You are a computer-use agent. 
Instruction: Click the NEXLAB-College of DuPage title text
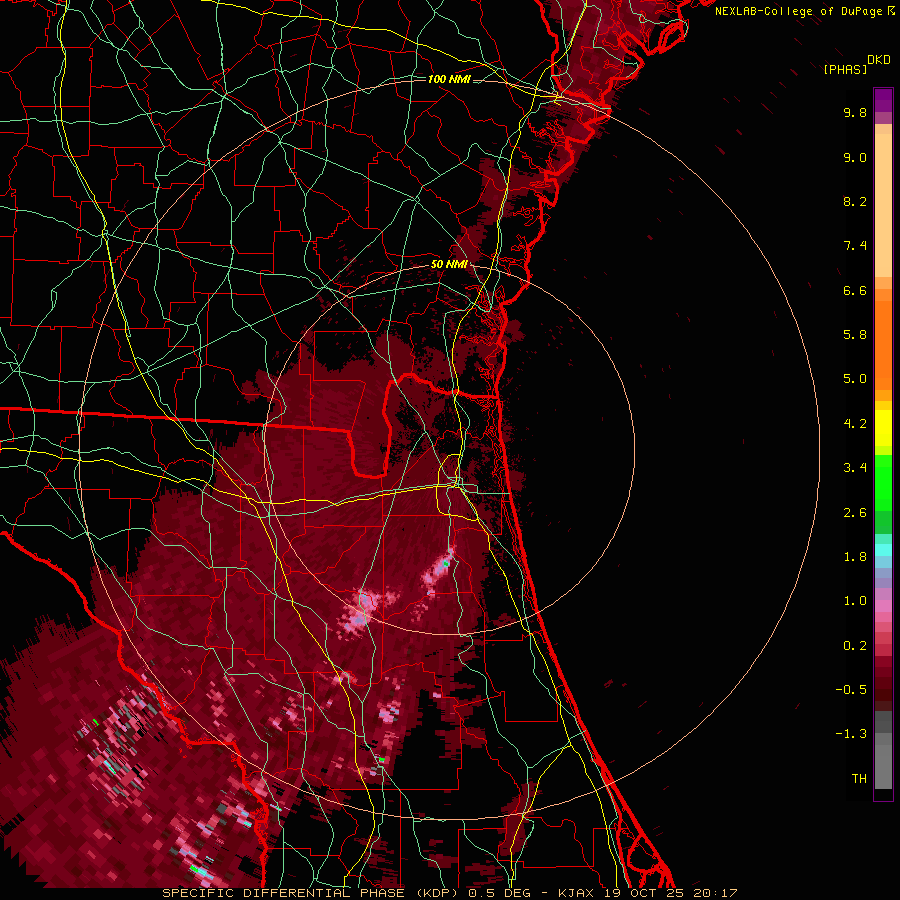point(798,11)
